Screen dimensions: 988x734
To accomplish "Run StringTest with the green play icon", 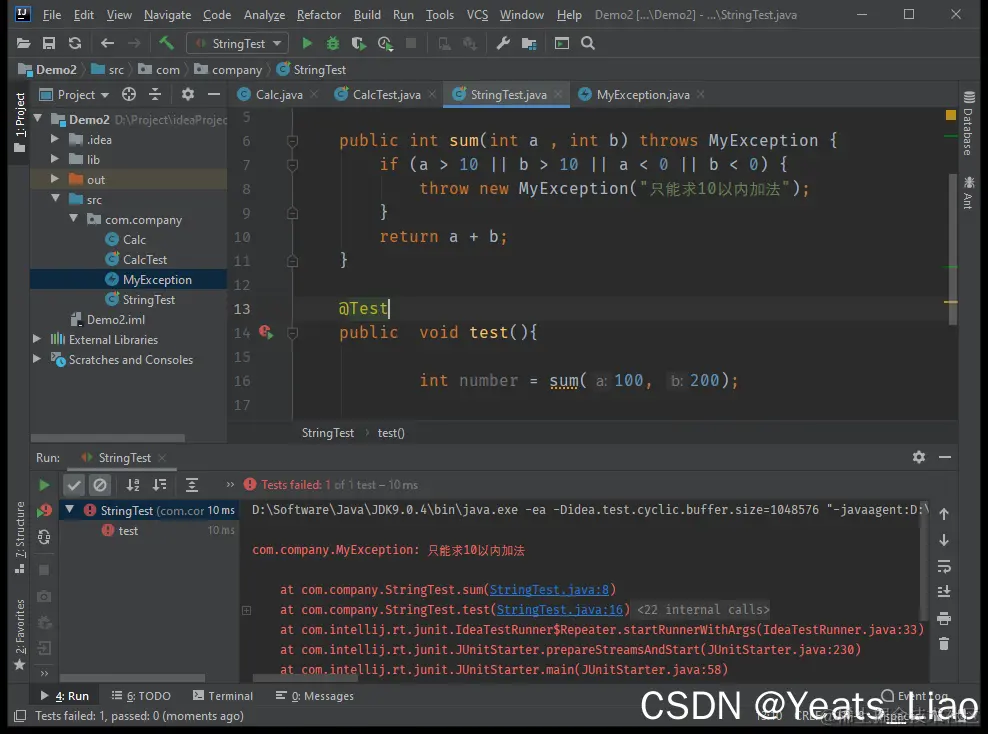I will point(307,43).
